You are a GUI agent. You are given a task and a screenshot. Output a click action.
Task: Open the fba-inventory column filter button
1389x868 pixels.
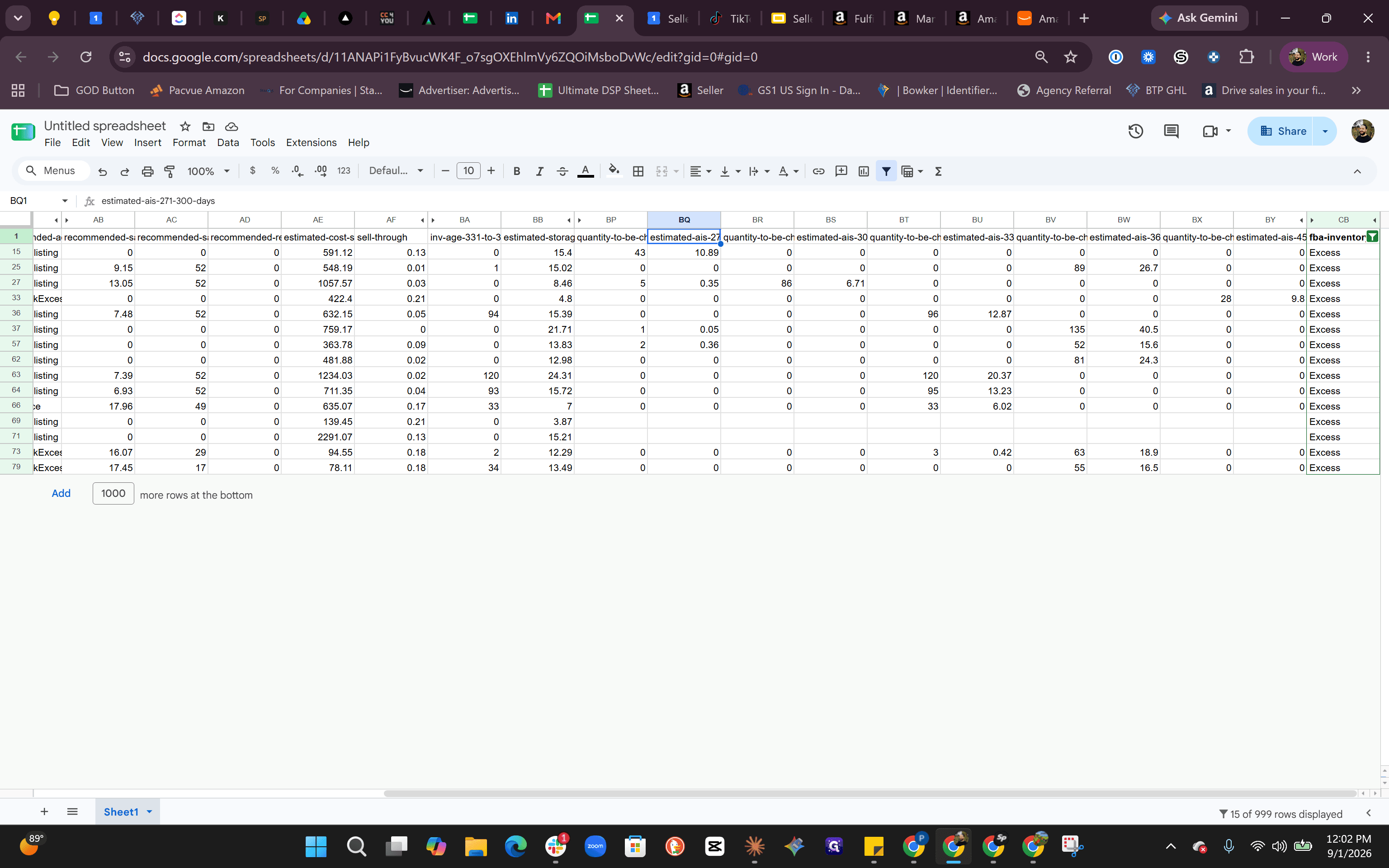click(1372, 236)
